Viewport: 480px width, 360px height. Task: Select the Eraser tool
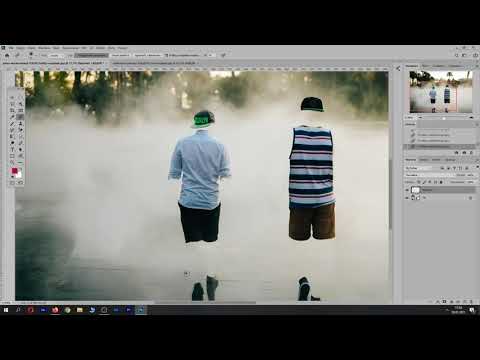coord(20,130)
